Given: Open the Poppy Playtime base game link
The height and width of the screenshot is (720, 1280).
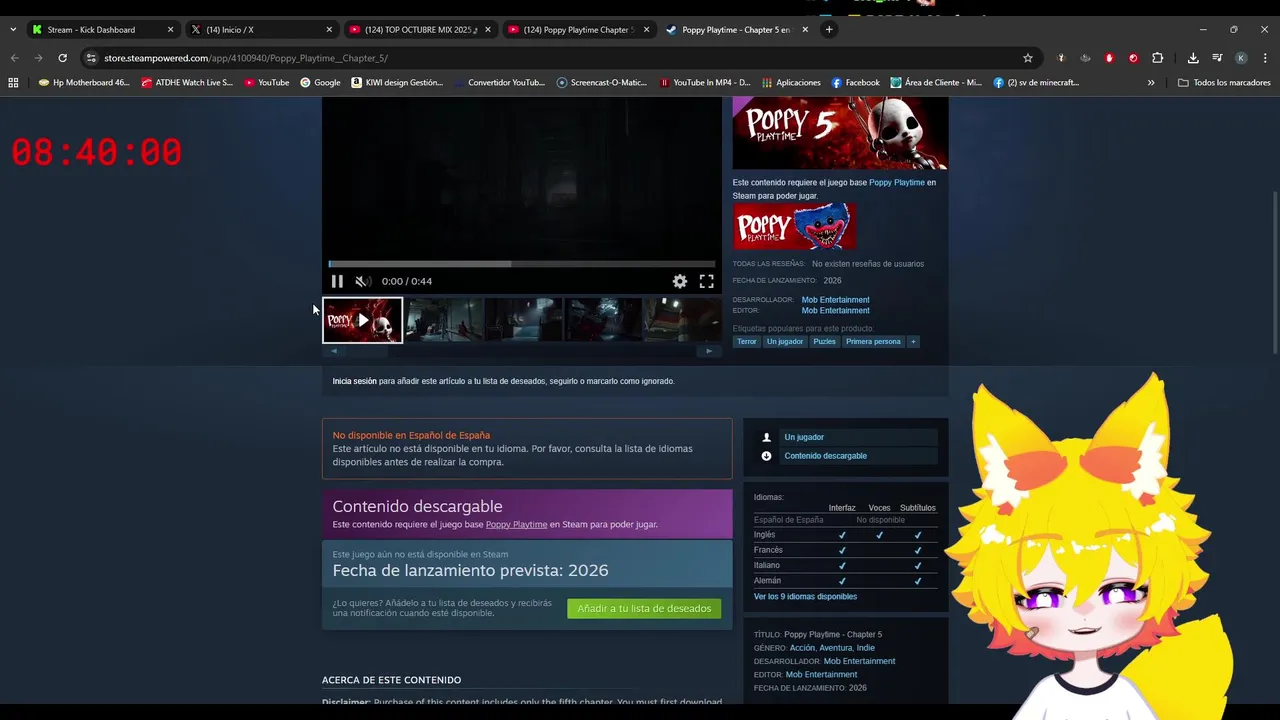Looking at the screenshot, I should pyautogui.click(x=896, y=183).
